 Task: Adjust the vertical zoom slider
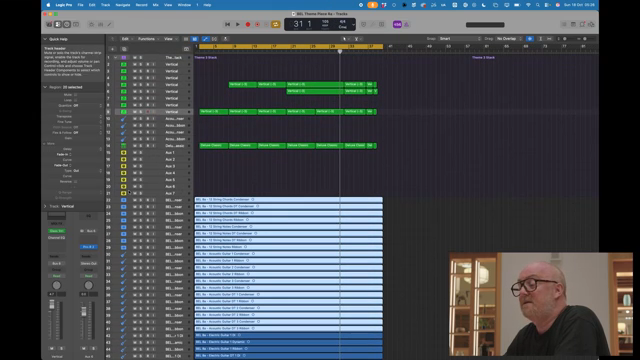(564, 39)
